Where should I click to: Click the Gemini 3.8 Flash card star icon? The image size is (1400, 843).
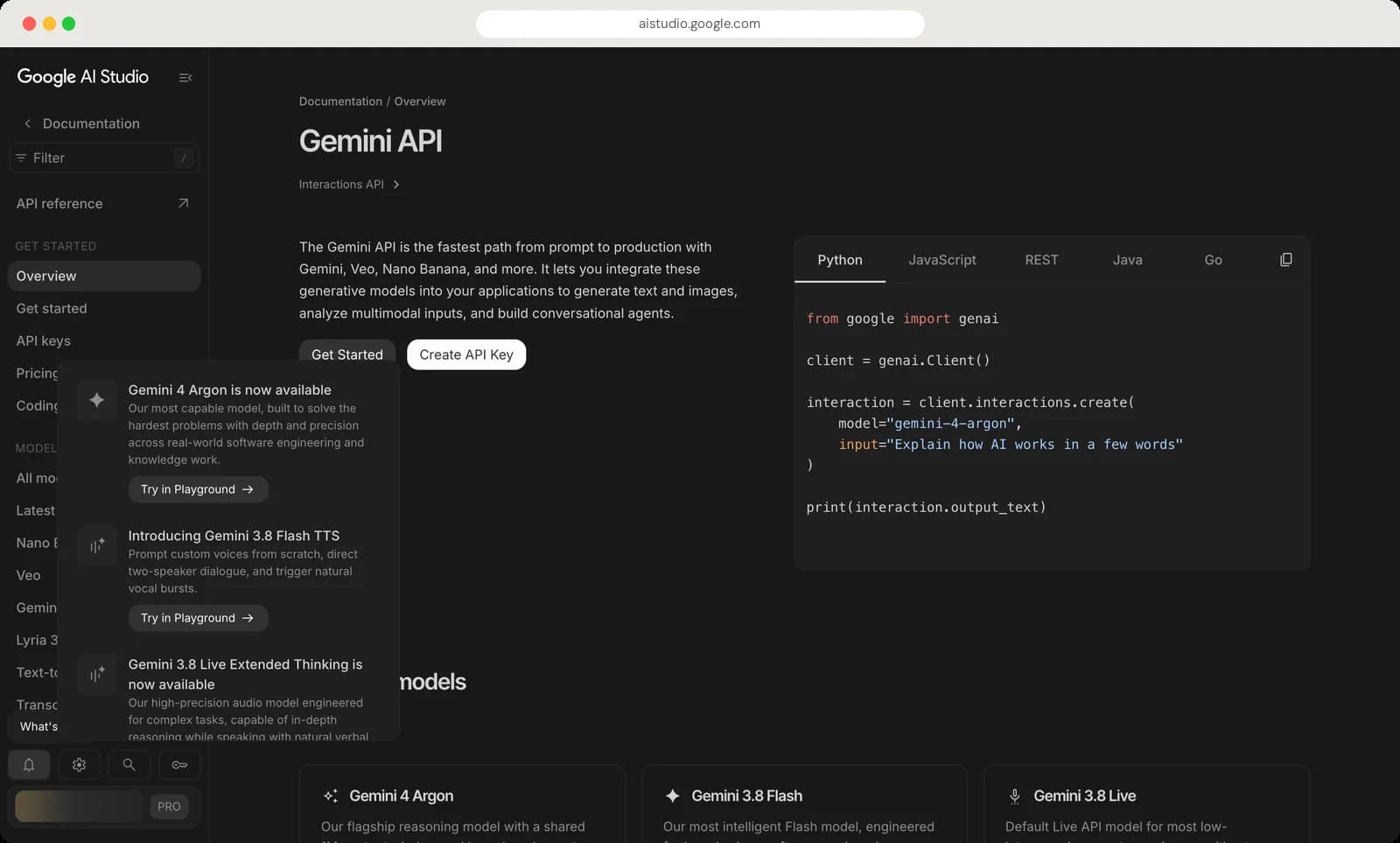coord(672,796)
